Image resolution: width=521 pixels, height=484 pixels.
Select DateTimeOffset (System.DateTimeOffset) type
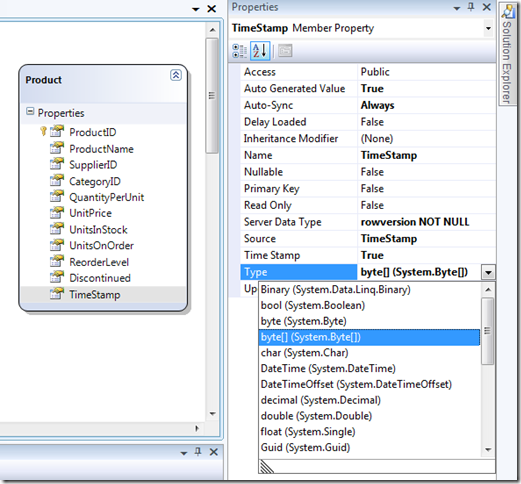coord(369,384)
